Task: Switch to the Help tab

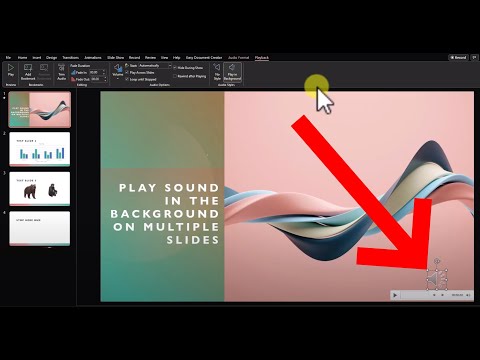Action: tap(177, 58)
